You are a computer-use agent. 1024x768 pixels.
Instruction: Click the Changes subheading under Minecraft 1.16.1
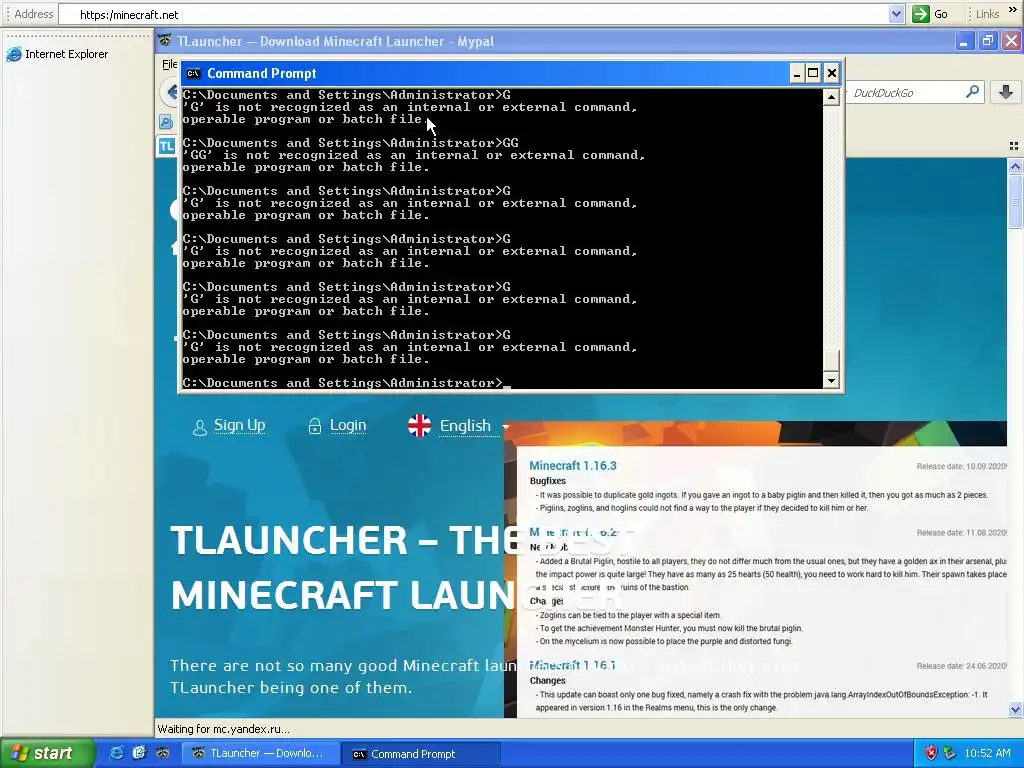pyautogui.click(x=547, y=680)
